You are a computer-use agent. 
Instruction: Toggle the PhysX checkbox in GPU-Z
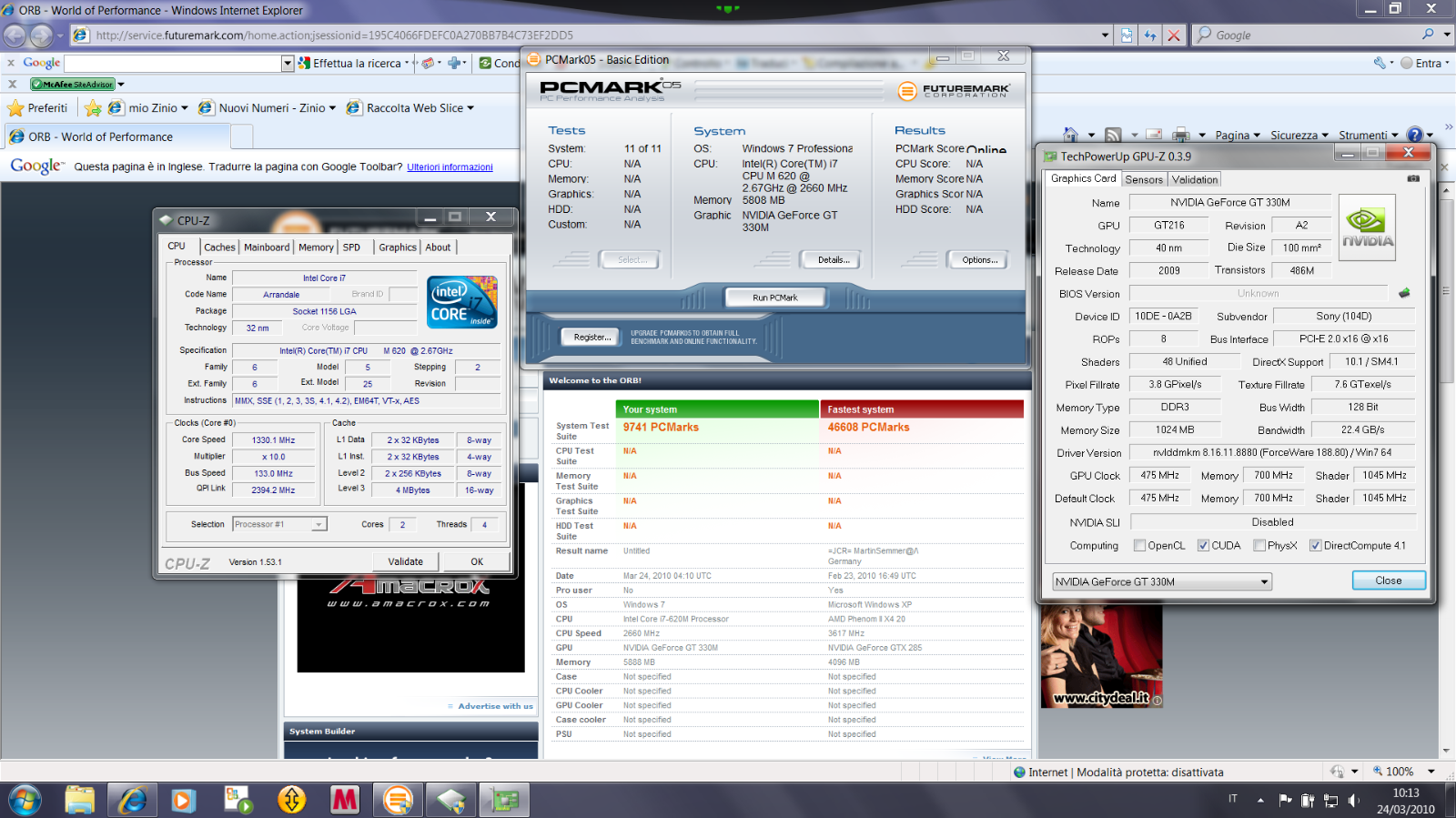tap(1259, 546)
